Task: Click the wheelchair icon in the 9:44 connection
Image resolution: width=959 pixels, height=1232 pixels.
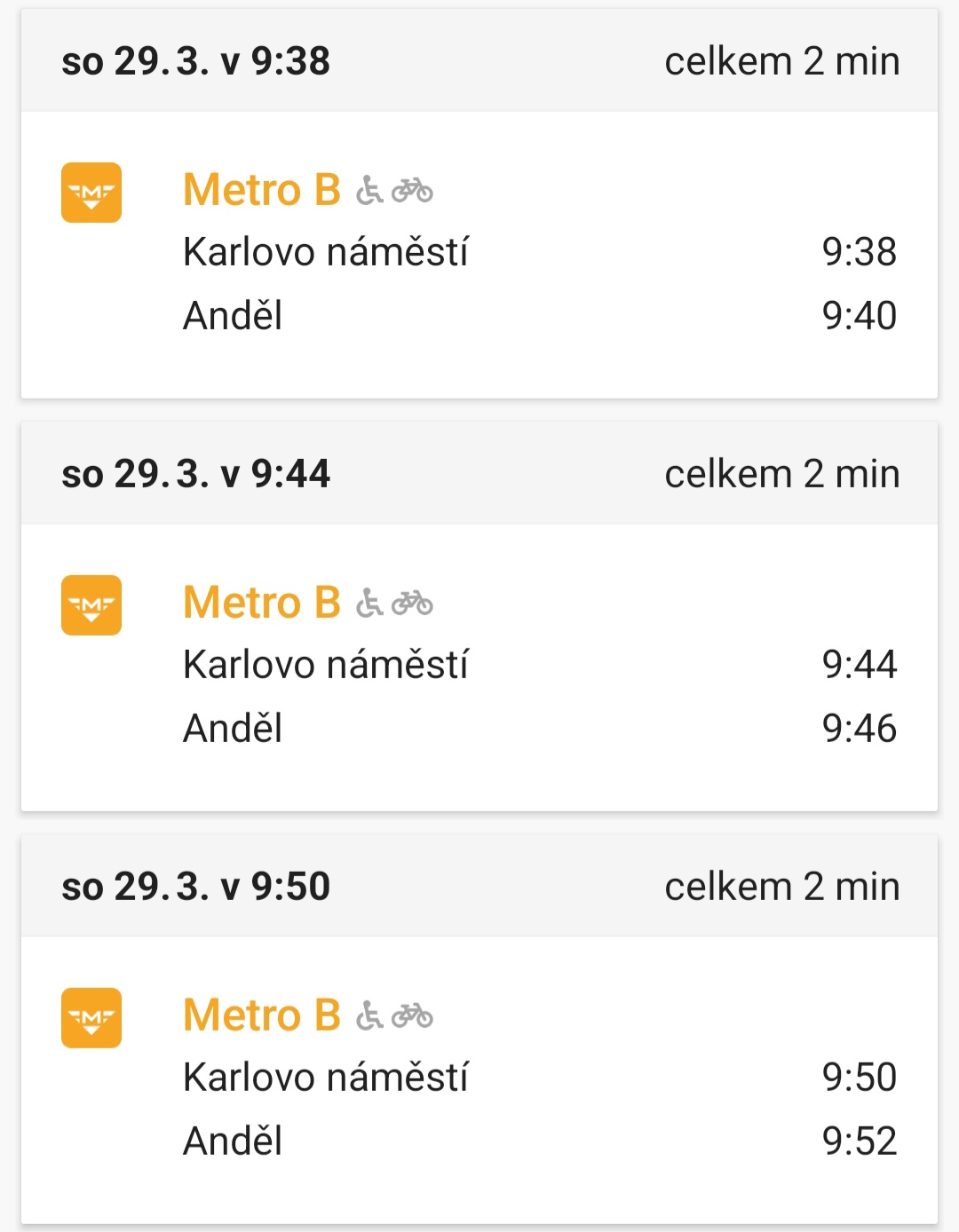Action: 369,604
